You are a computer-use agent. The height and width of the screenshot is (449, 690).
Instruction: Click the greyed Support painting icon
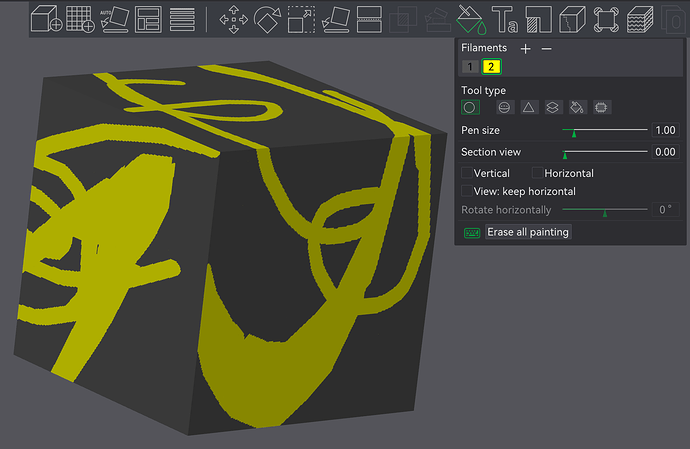coord(437,19)
